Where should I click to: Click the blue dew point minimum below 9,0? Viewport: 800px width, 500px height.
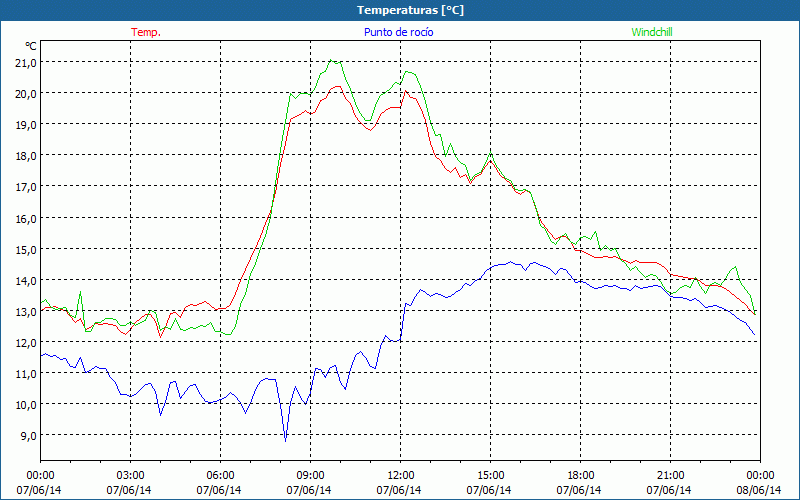(286, 441)
